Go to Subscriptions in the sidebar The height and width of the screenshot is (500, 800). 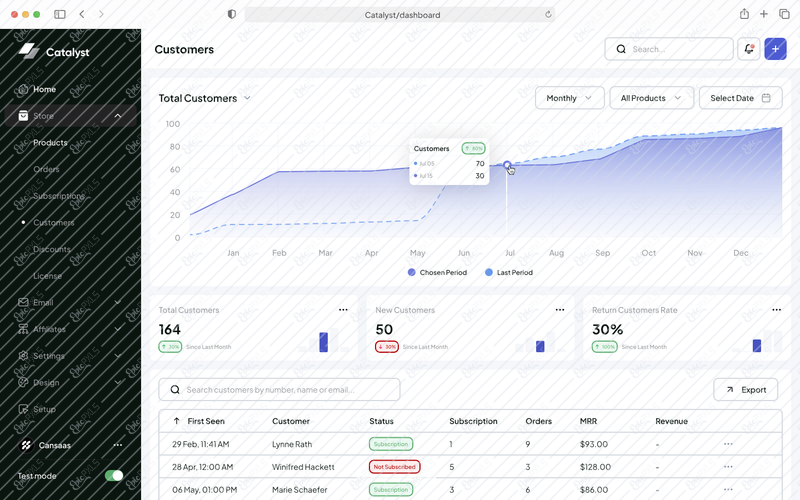[59, 196]
